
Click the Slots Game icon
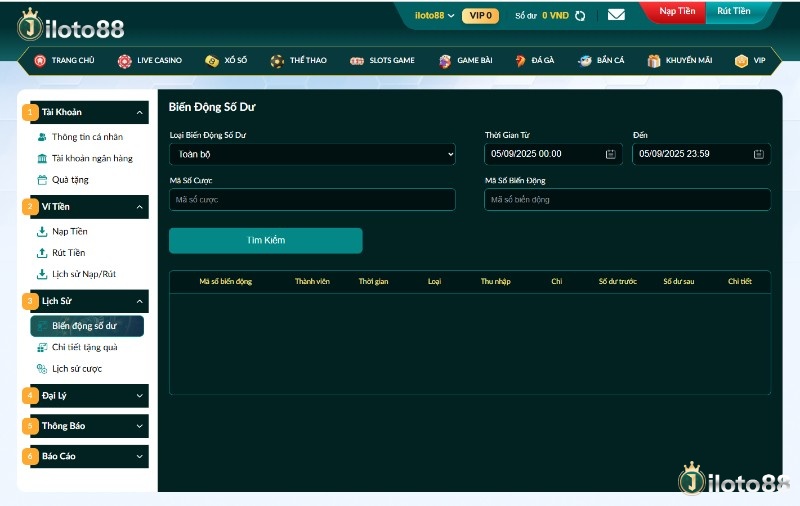pos(357,61)
